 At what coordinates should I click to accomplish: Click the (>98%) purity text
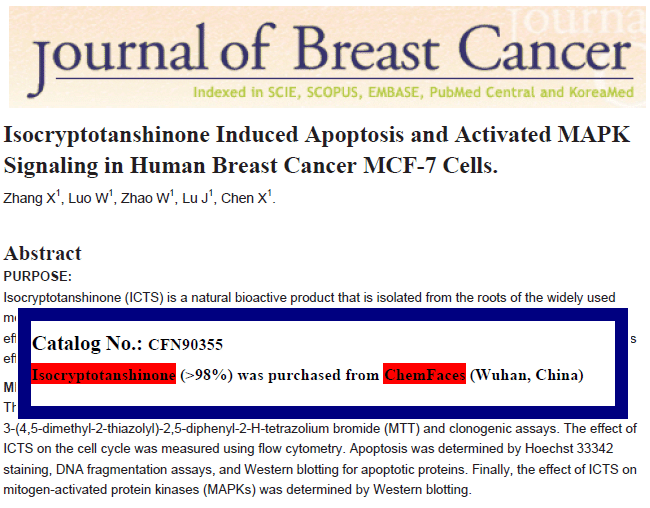[x=206, y=375]
